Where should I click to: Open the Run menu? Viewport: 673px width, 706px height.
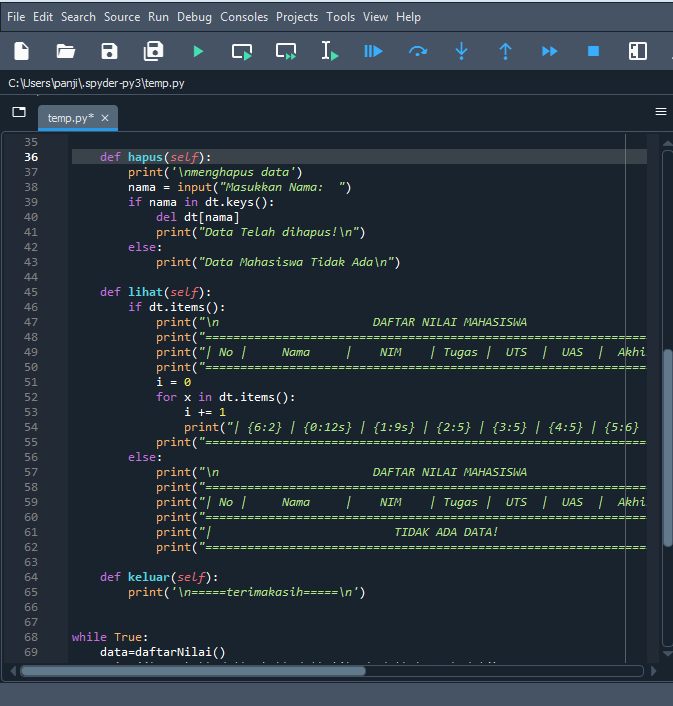[158, 17]
